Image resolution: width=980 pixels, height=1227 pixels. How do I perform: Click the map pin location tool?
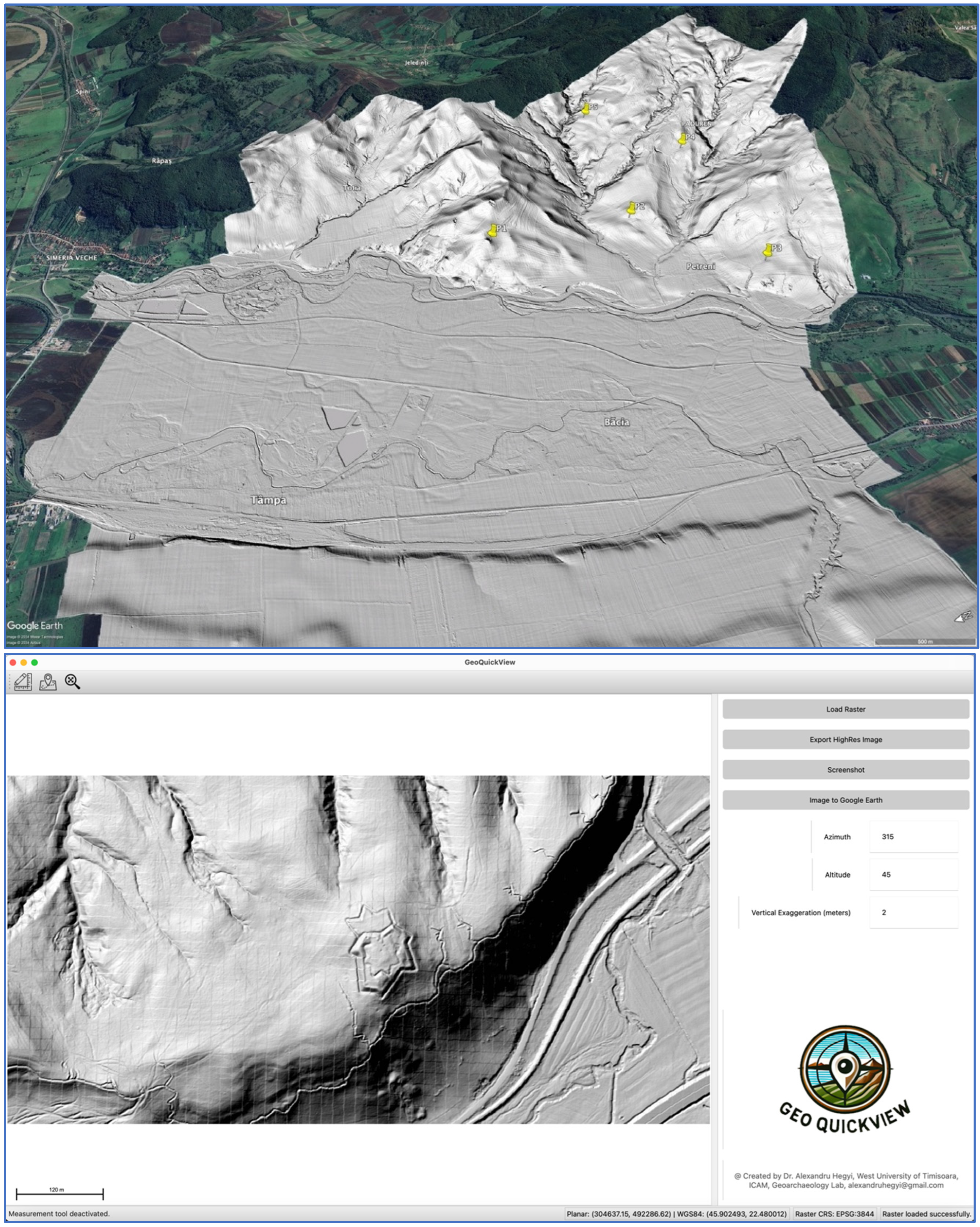pos(48,681)
